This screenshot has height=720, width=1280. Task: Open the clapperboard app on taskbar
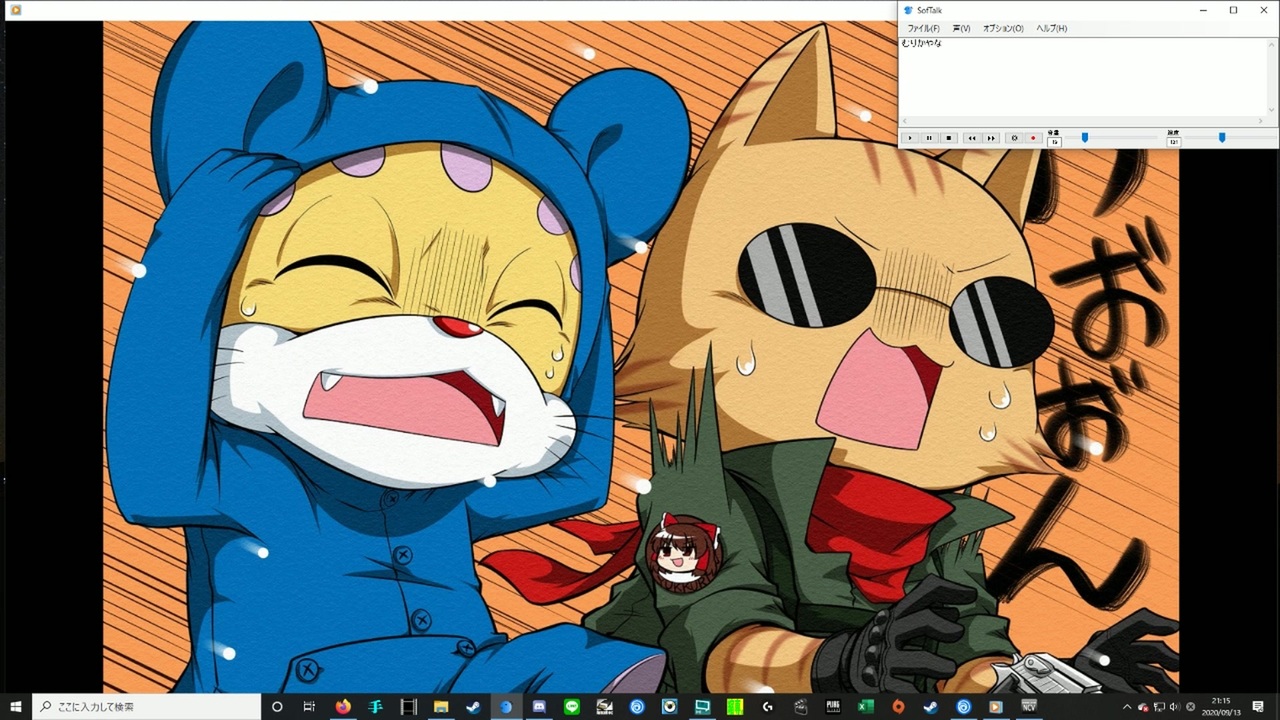coord(800,707)
